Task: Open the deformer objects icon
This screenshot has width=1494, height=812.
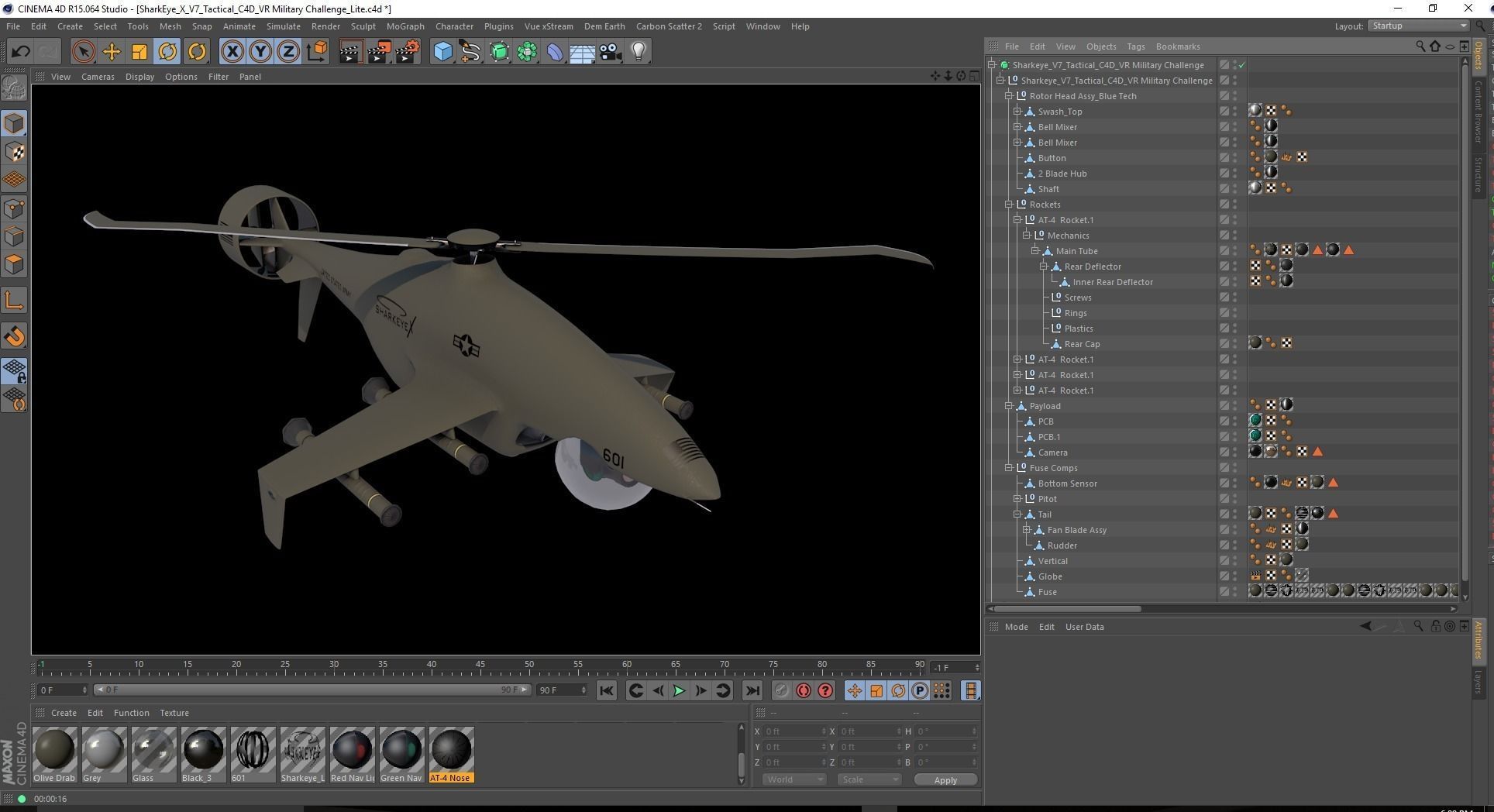Action: point(555,52)
